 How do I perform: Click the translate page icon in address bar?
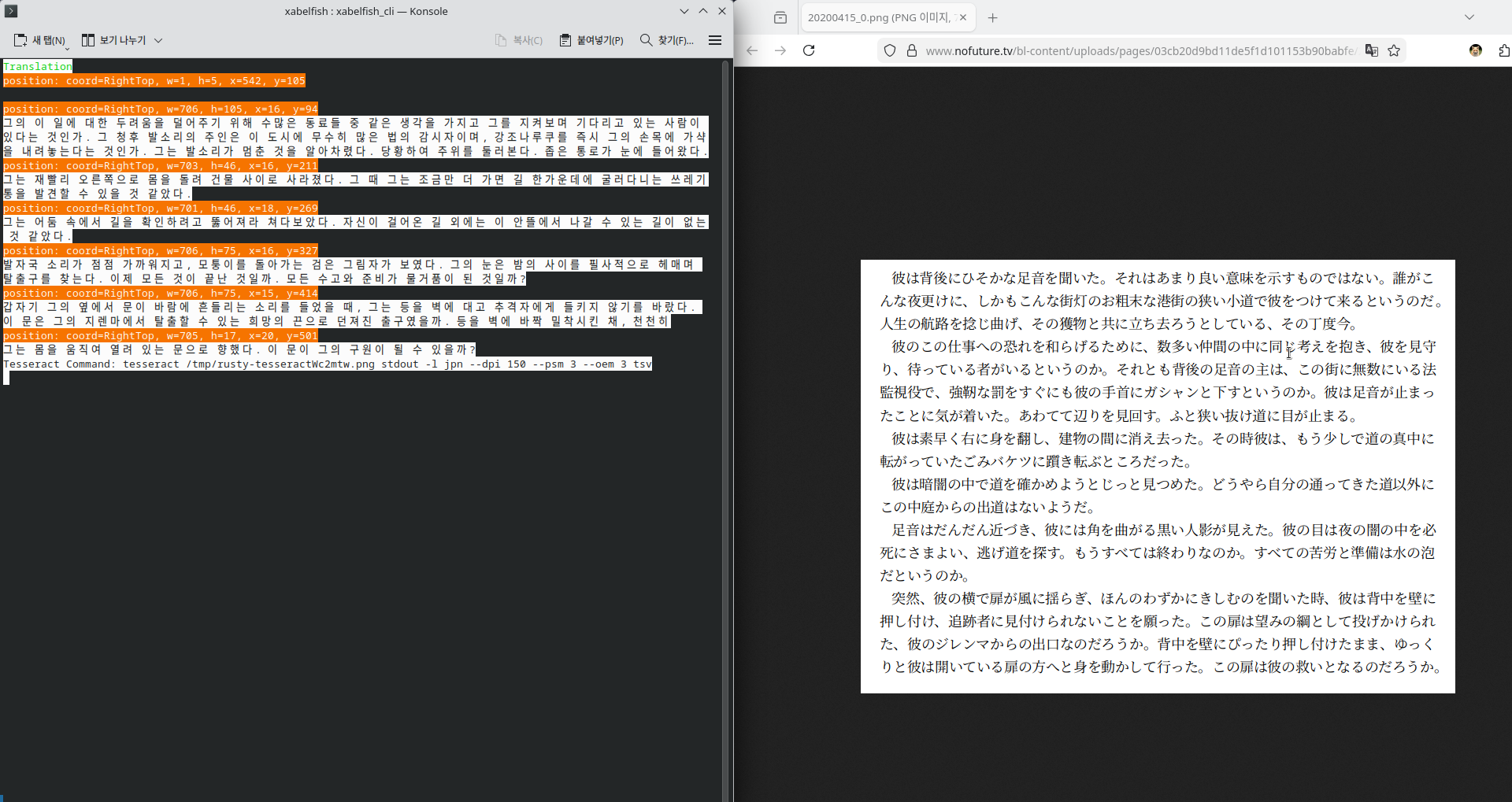[1372, 50]
